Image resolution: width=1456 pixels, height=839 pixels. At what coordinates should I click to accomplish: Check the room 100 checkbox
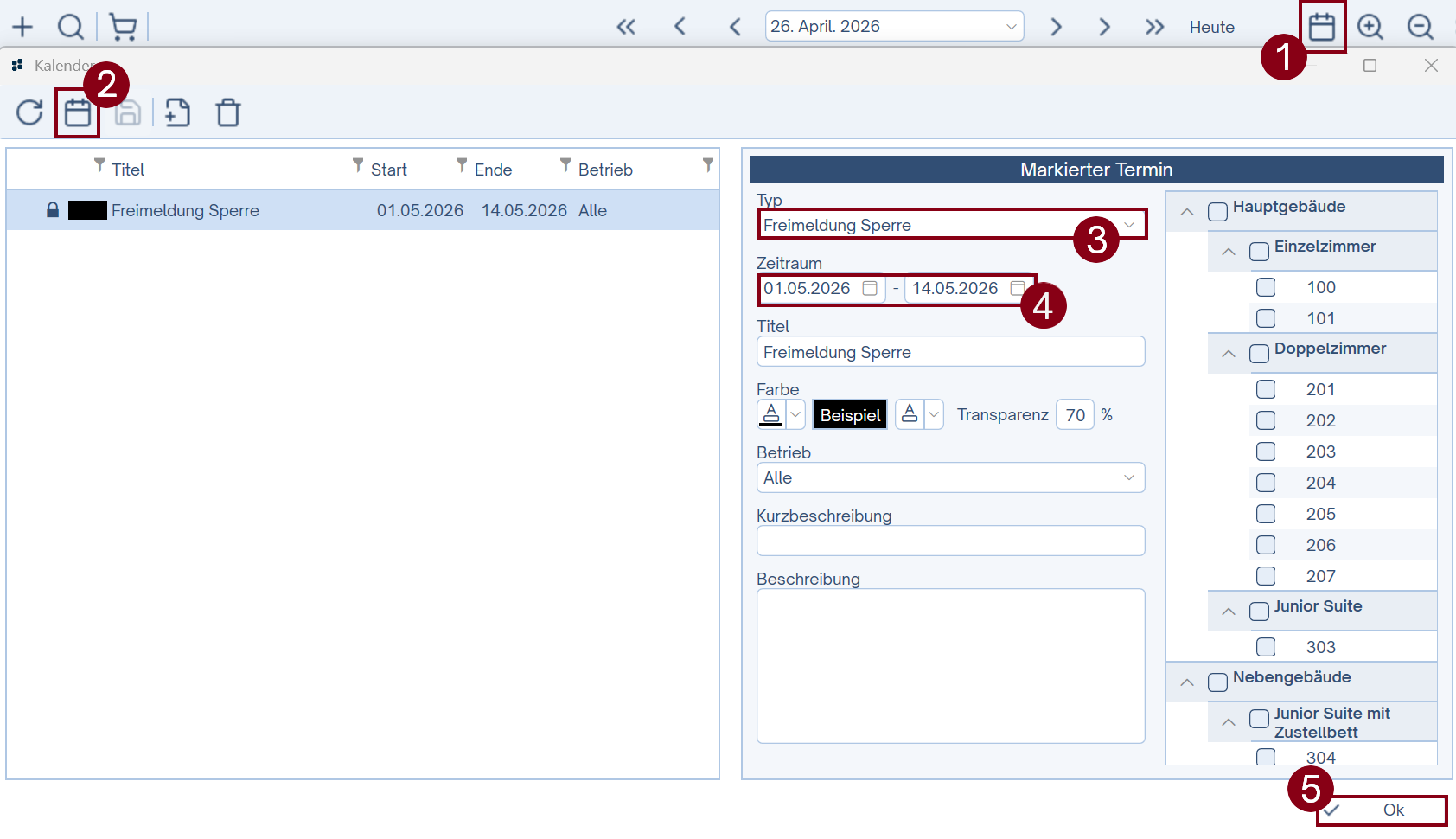coord(1266,287)
